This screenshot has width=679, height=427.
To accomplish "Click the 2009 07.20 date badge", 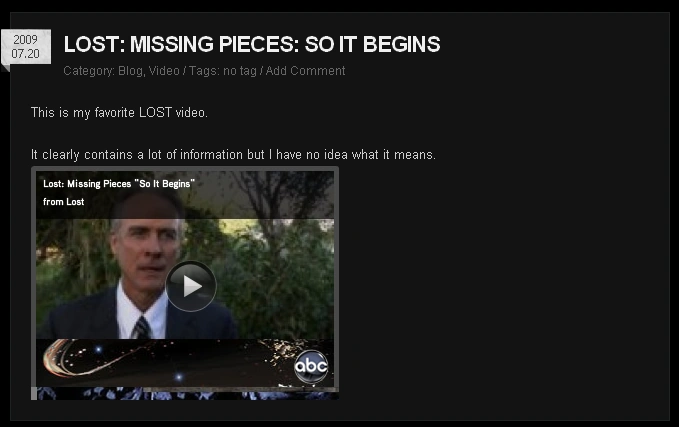I will (26, 47).
